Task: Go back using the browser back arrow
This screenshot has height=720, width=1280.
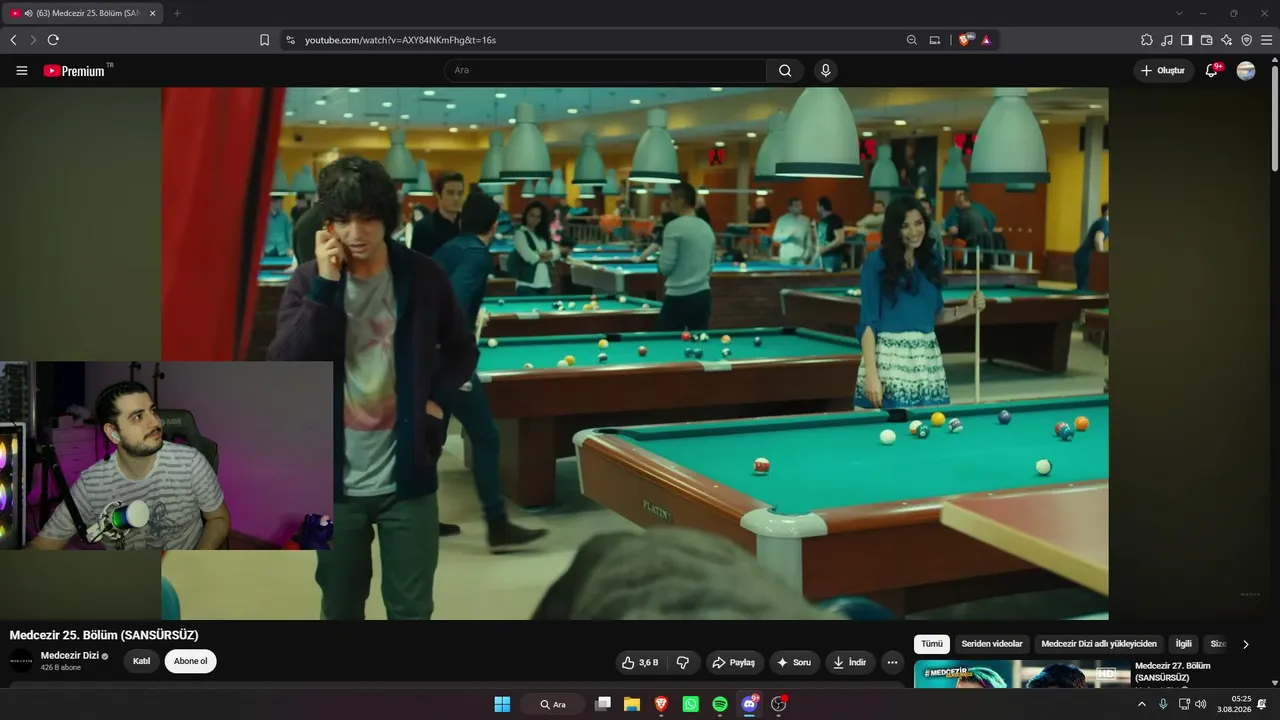Action: point(13,40)
